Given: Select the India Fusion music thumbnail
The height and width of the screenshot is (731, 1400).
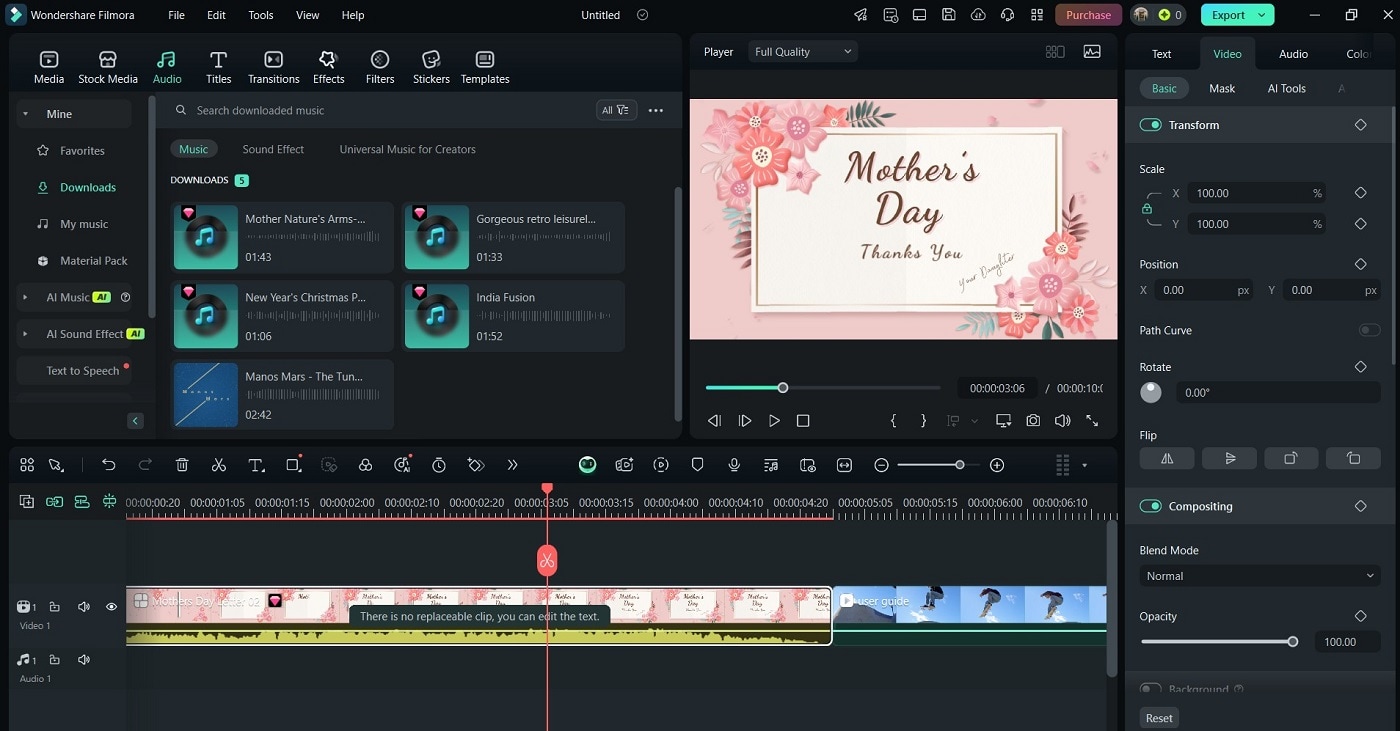Looking at the screenshot, I should 437,316.
